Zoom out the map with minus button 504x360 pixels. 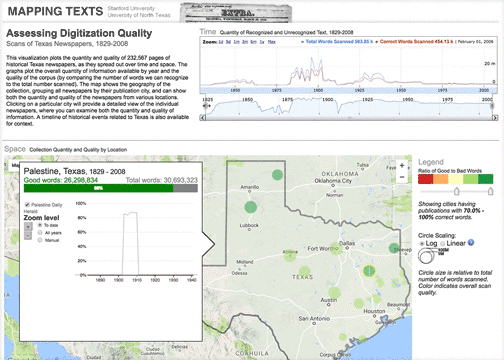pos(402,177)
